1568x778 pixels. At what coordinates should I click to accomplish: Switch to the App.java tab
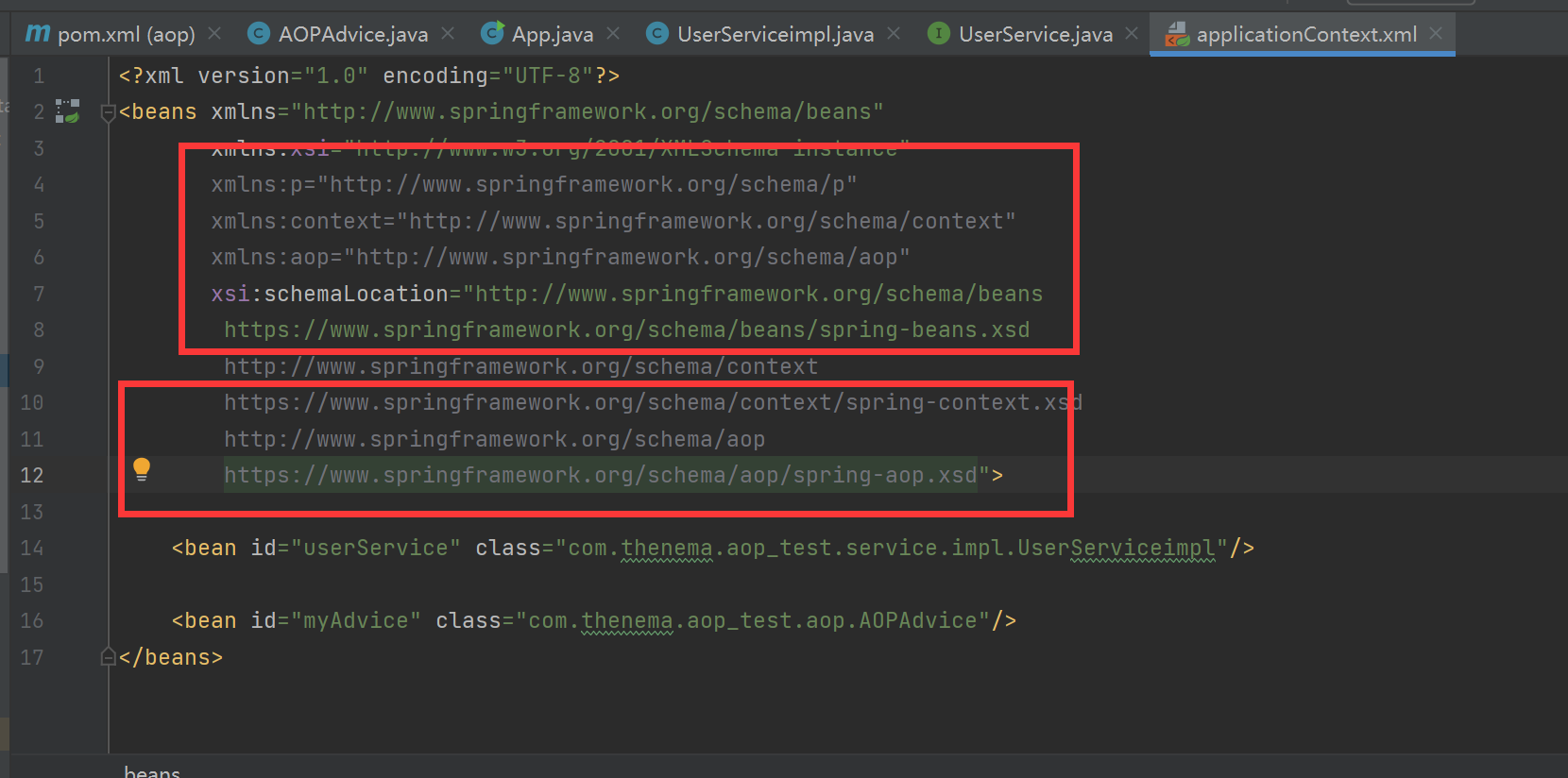[x=553, y=35]
